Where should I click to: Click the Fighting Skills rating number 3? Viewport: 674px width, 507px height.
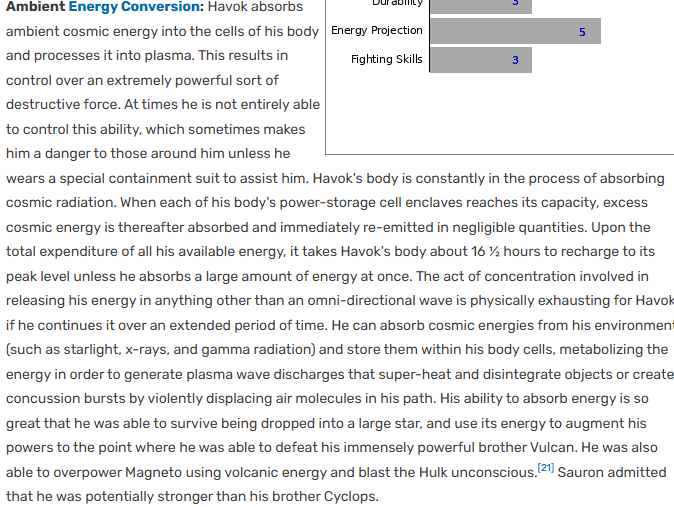[515, 60]
